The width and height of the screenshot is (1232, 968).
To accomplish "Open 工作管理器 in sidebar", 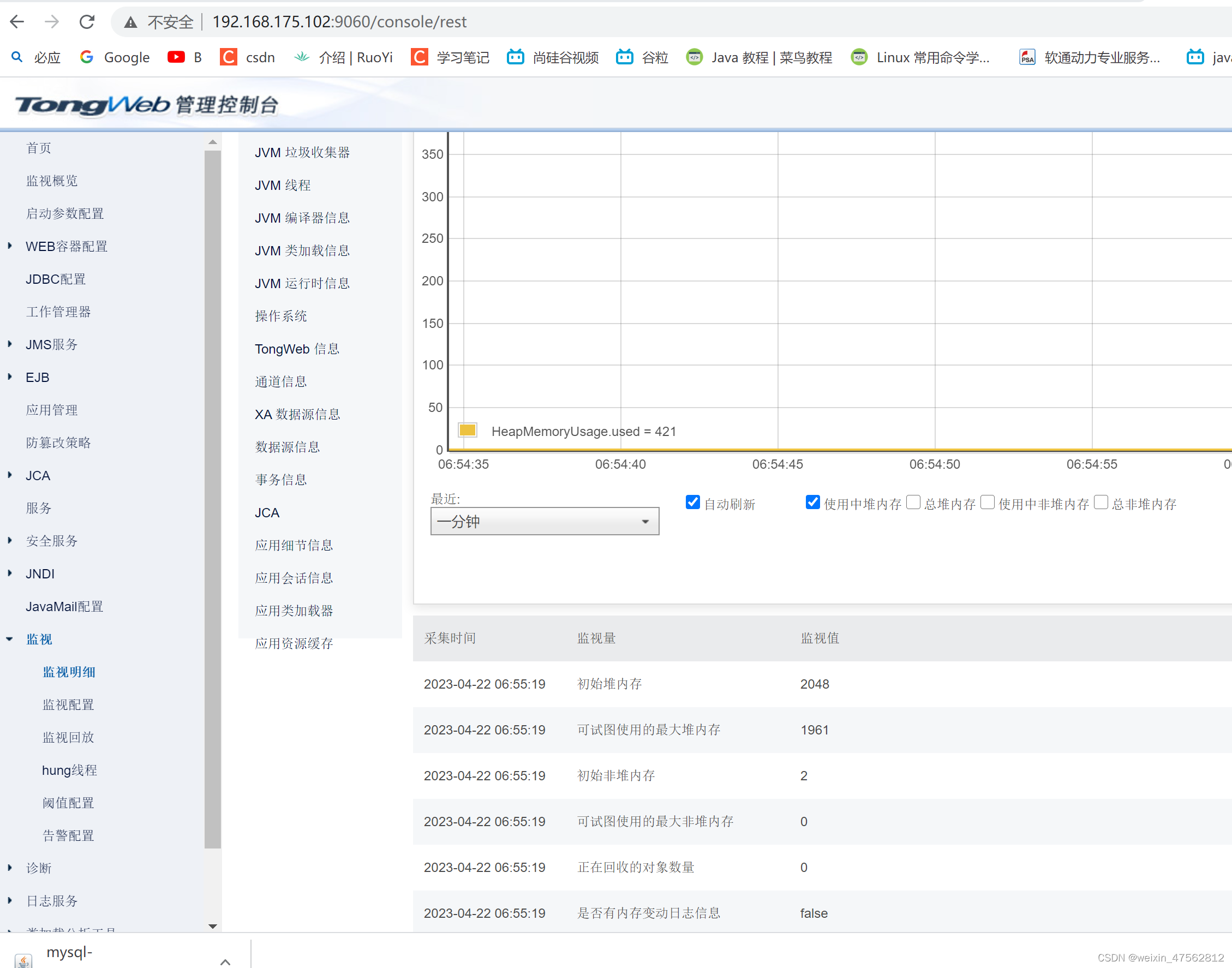I will [58, 312].
